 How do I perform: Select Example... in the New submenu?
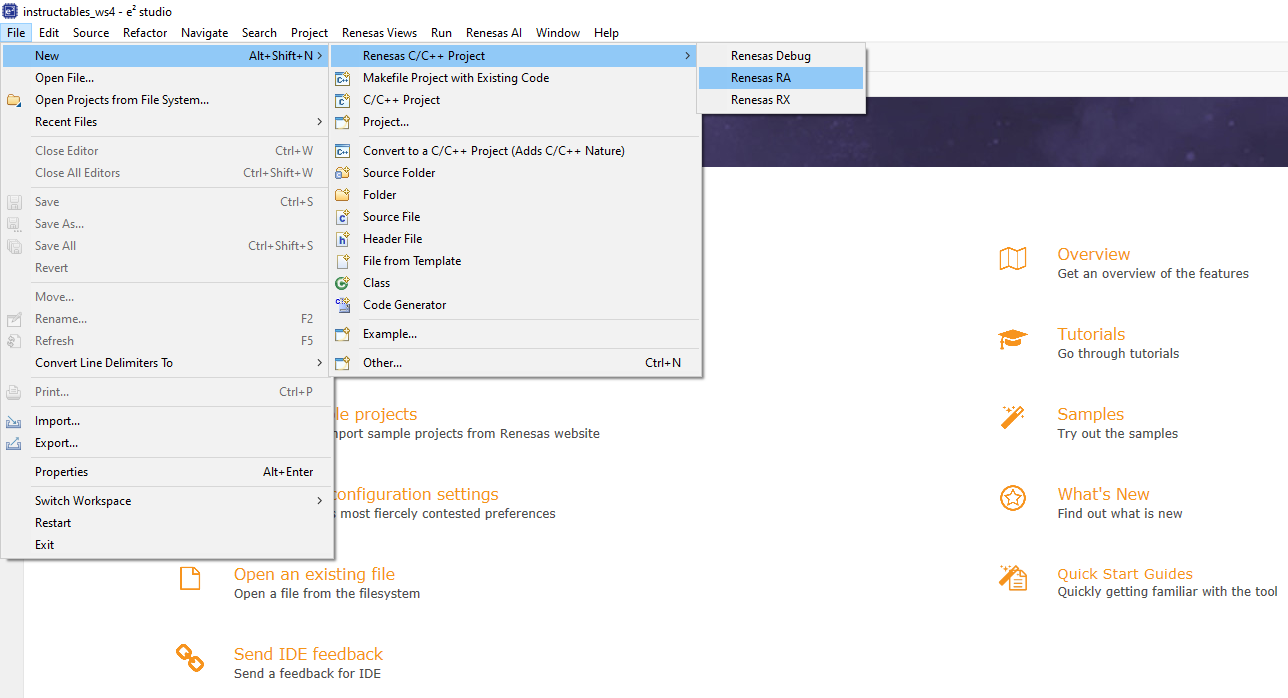pyautogui.click(x=515, y=334)
